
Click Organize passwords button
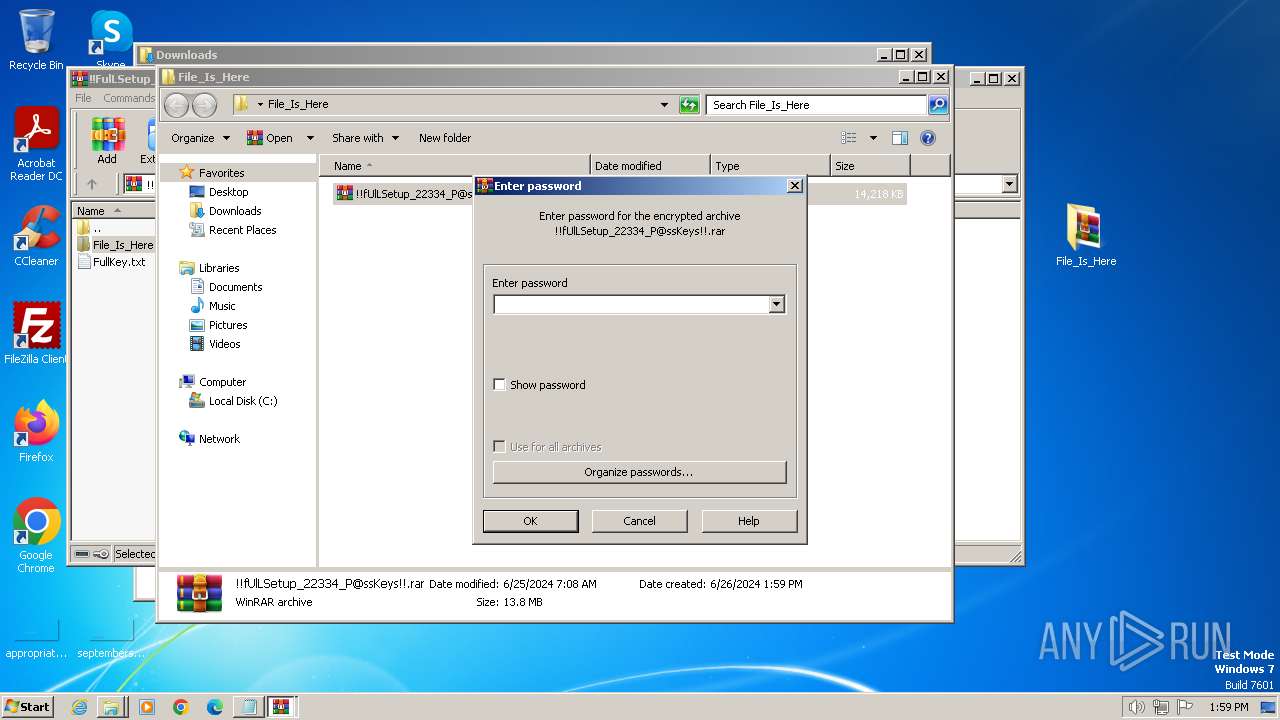coord(639,472)
